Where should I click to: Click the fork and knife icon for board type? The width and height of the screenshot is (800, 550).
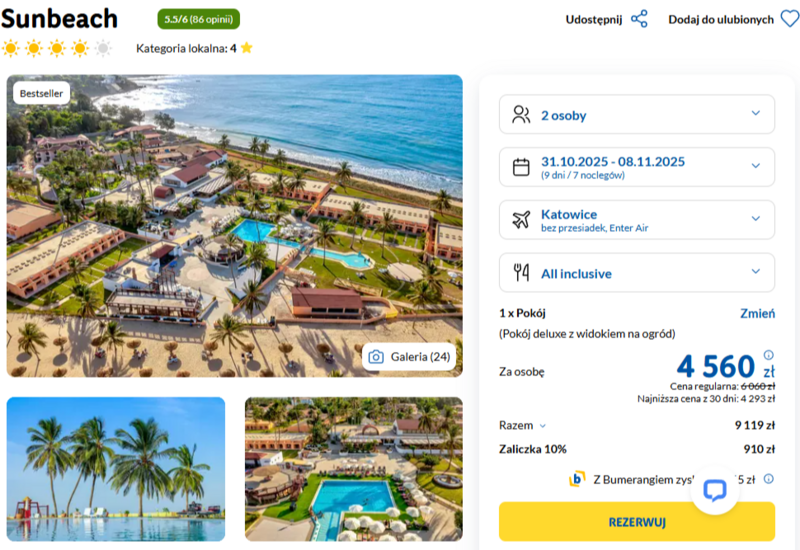click(x=521, y=272)
